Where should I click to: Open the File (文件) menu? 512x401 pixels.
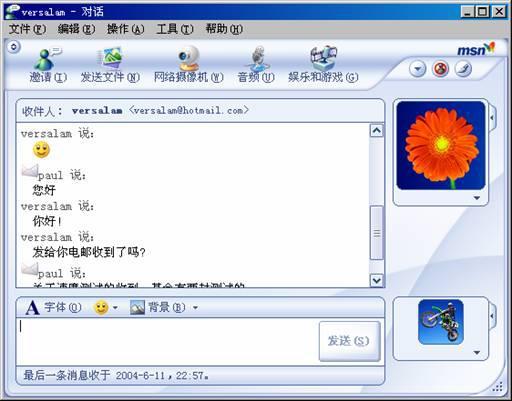[27, 29]
